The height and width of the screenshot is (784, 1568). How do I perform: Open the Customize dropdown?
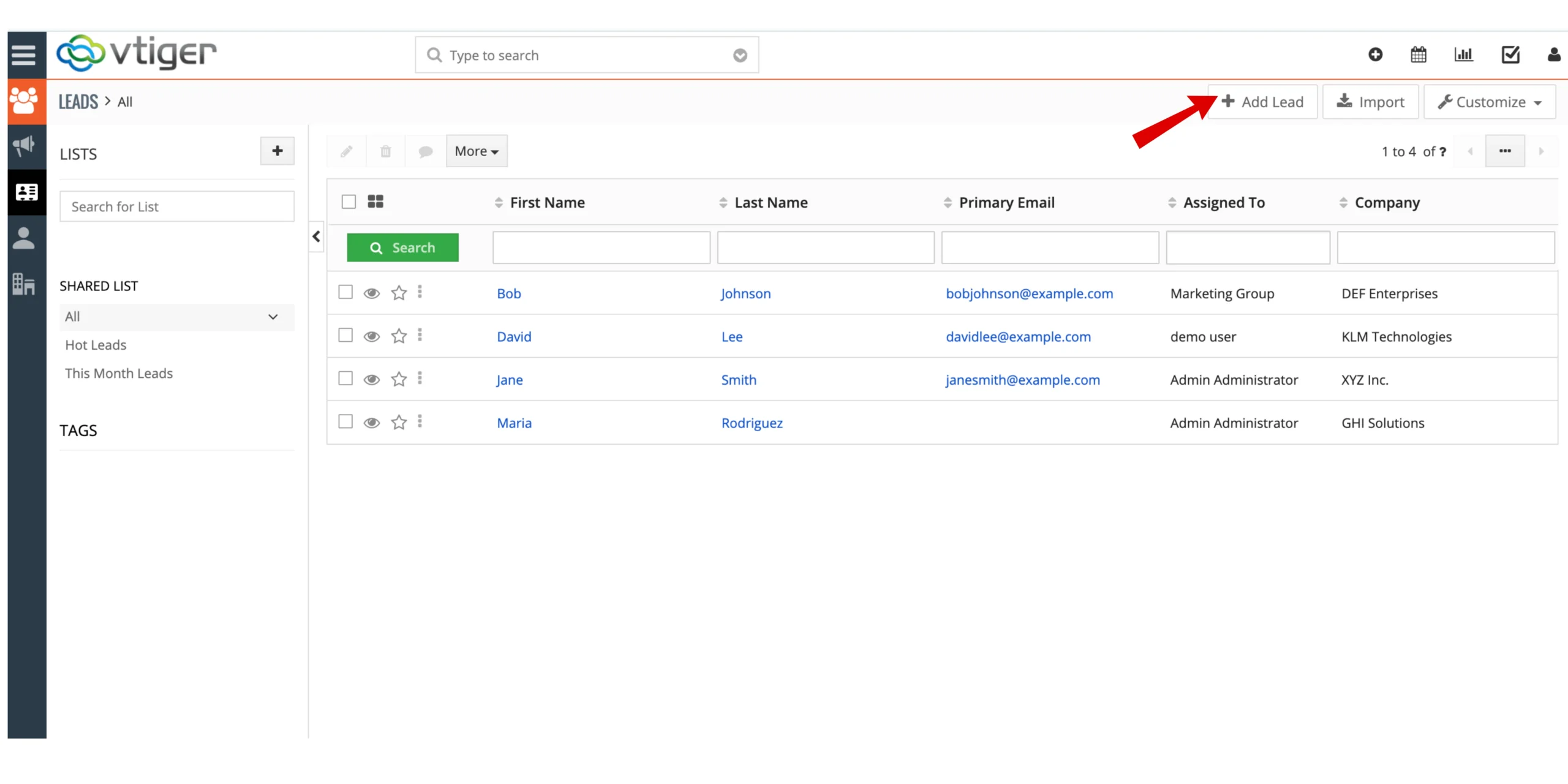tap(1489, 102)
